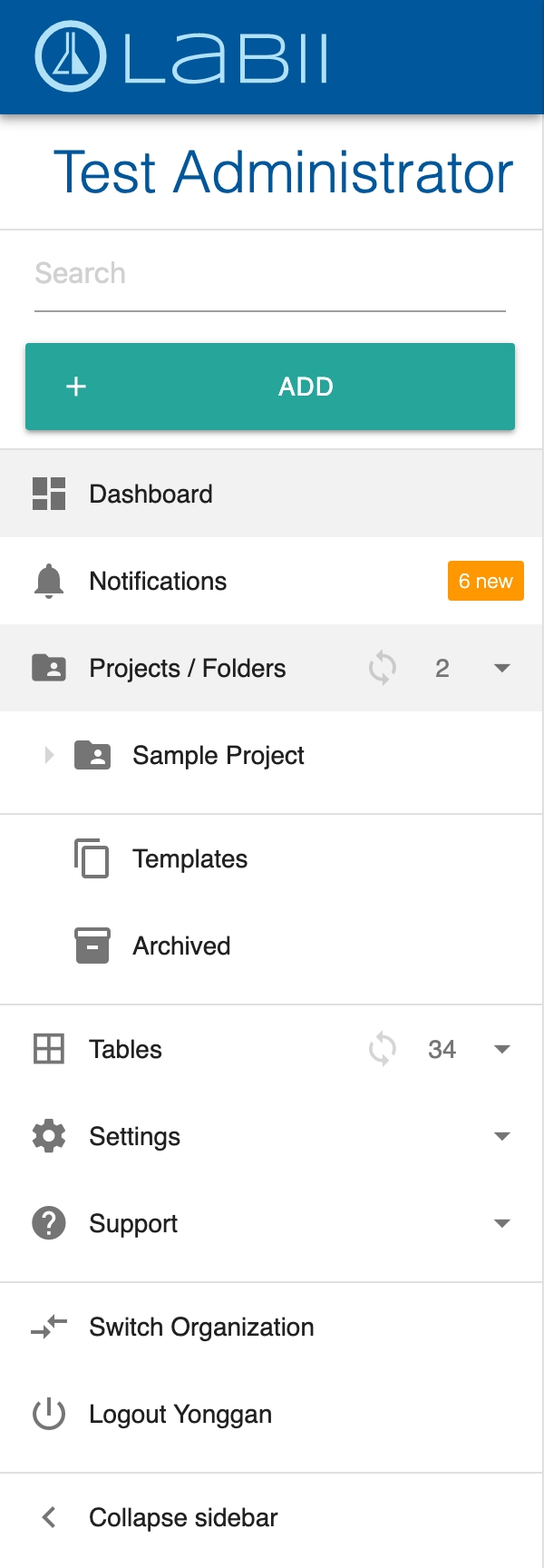Click the Notifications bell icon
Screen dimensions: 544x1568
(49, 581)
